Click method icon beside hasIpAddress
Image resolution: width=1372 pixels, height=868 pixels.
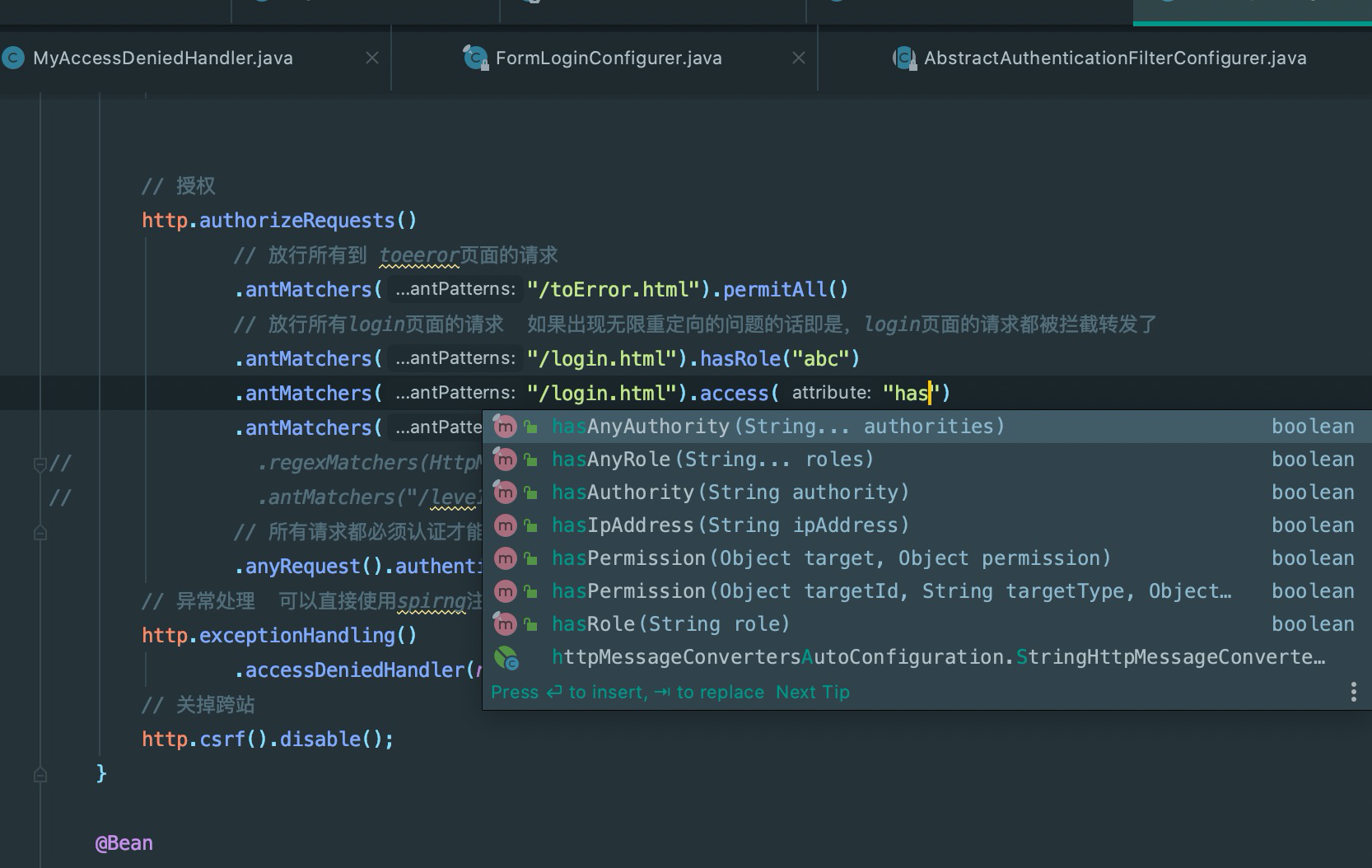504,525
